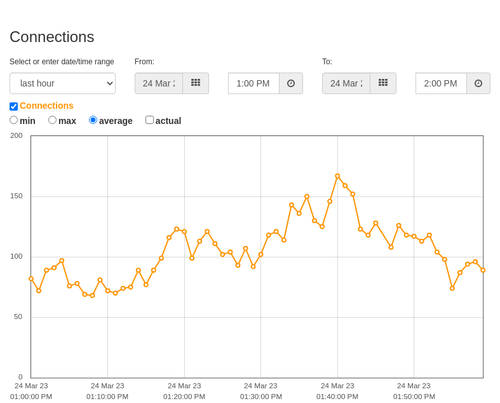Open the To time clock icon
This screenshot has width=500, height=403.
tap(478, 83)
